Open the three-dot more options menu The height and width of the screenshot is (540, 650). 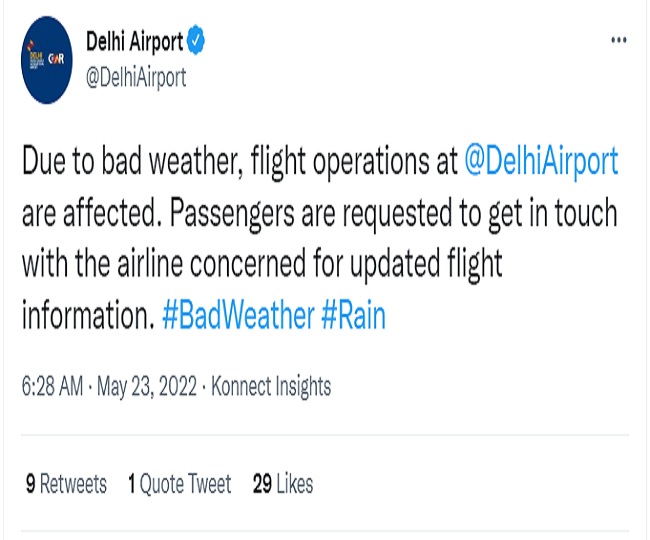(618, 40)
